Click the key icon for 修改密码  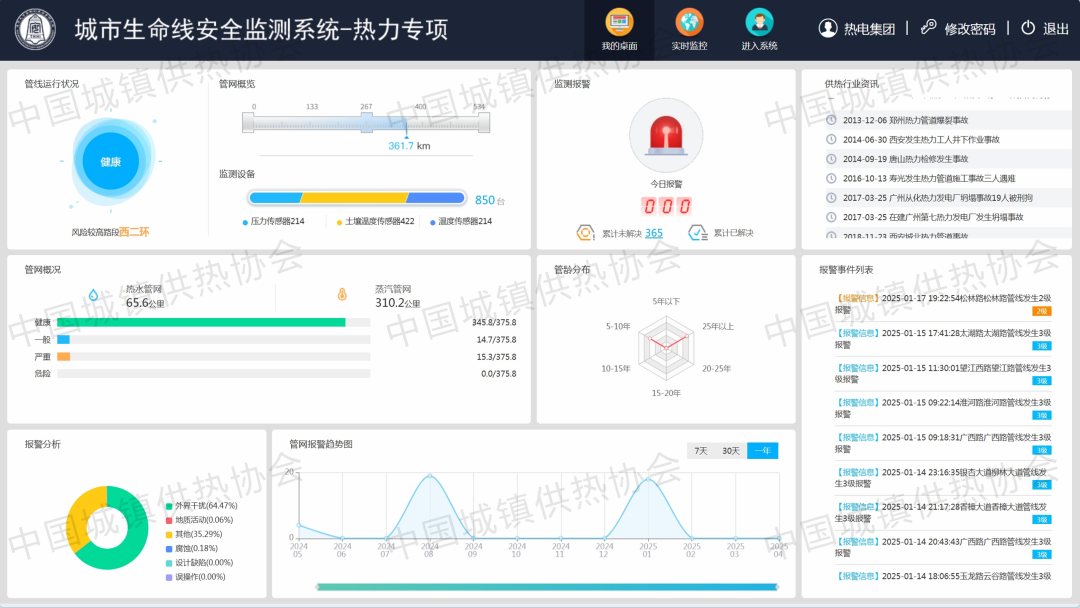pyautogui.click(x=929, y=28)
